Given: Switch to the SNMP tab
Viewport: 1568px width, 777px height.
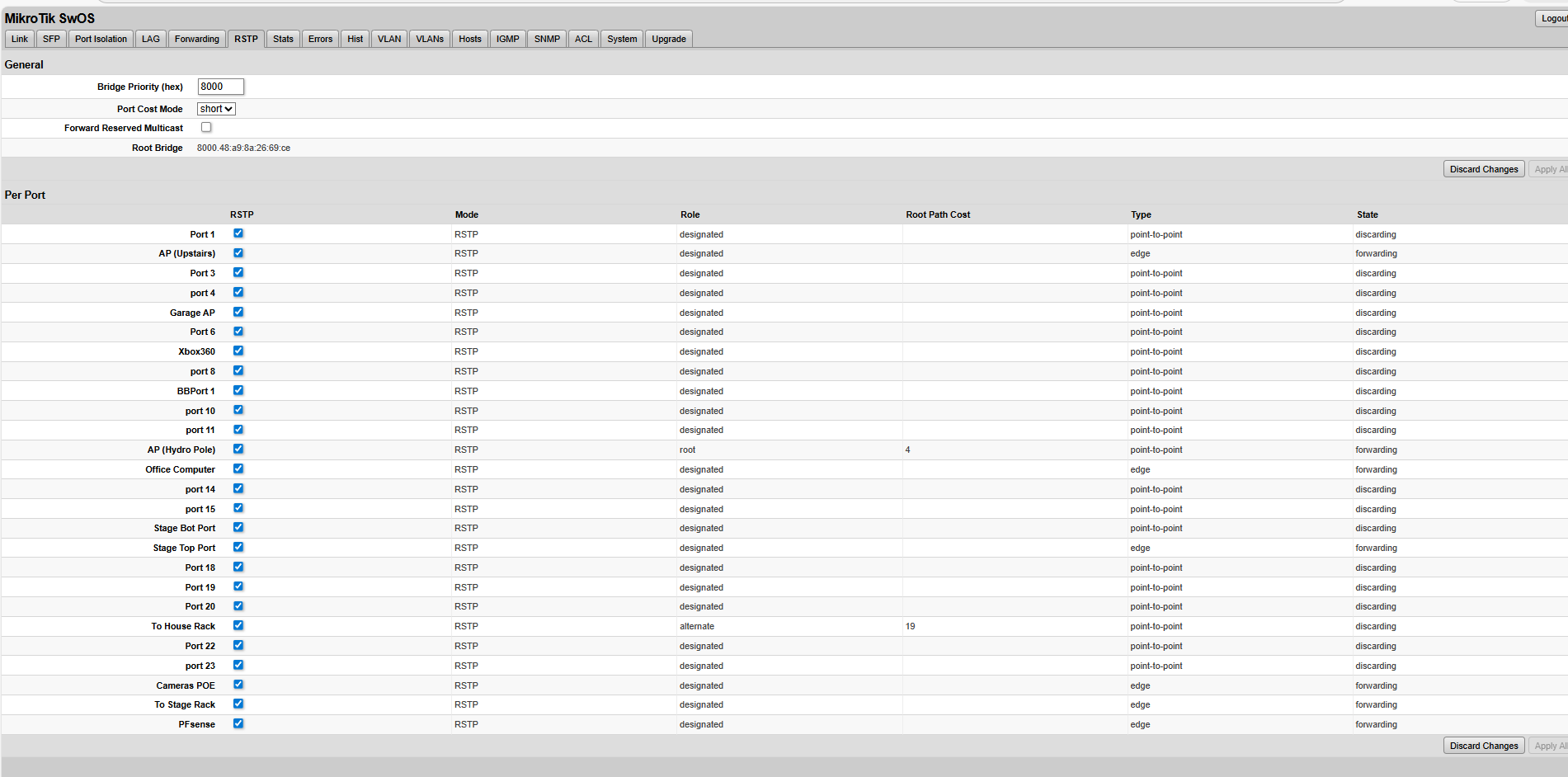Looking at the screenshot, I should tap(547, 39).
